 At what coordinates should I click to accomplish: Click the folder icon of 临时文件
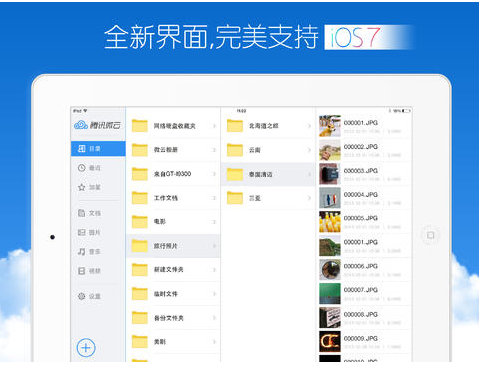140,294
